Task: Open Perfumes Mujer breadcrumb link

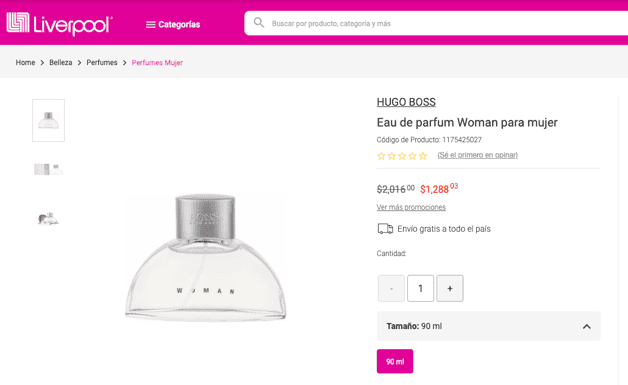Action: 157,62
